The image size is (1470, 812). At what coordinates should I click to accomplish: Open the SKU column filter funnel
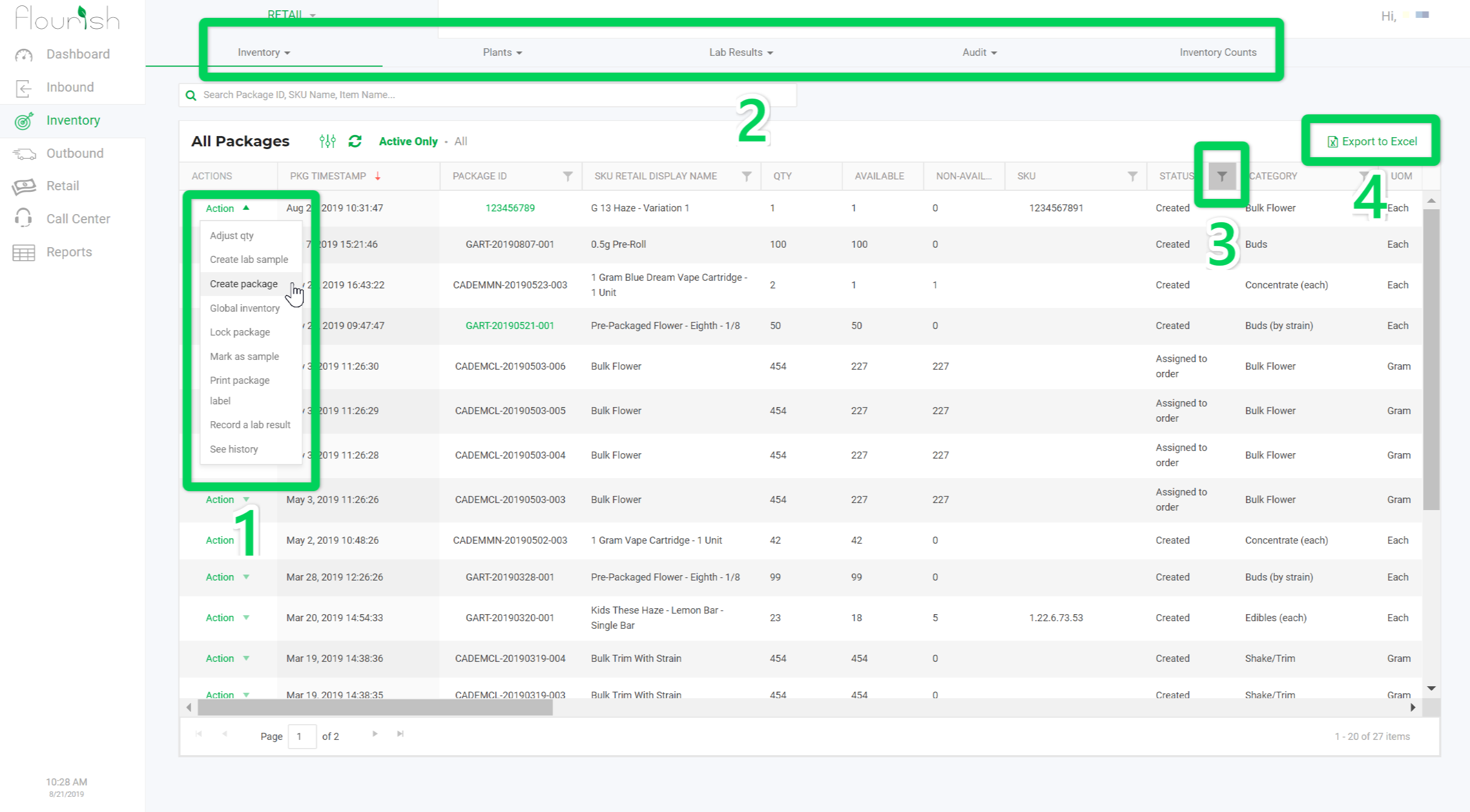[1132, 176]
